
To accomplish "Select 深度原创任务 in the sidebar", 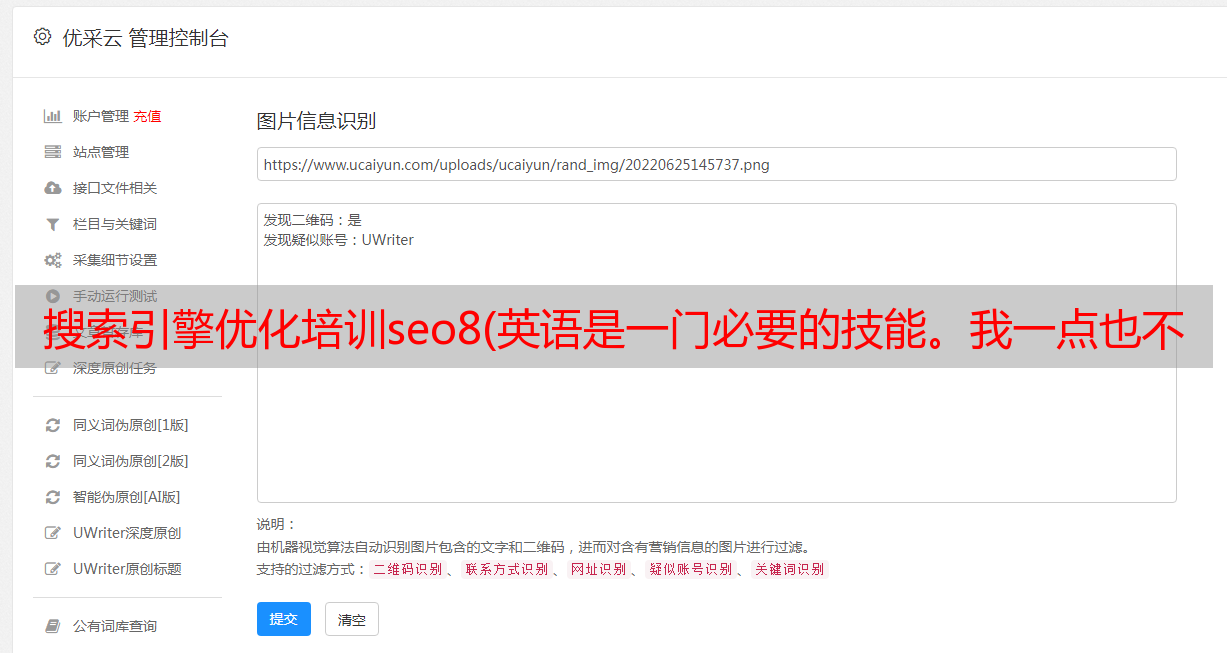I will tap(115, 368).
